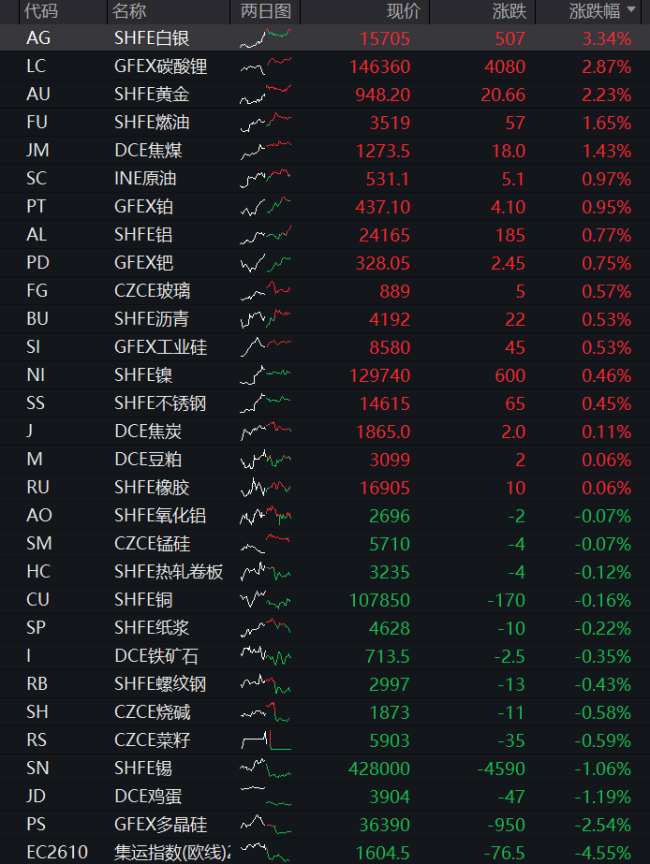This screenshot has height=864, width=650.
Task: Select the JM code for DCE焦煤
Action: pyautogui.click(x=37, y=150)
